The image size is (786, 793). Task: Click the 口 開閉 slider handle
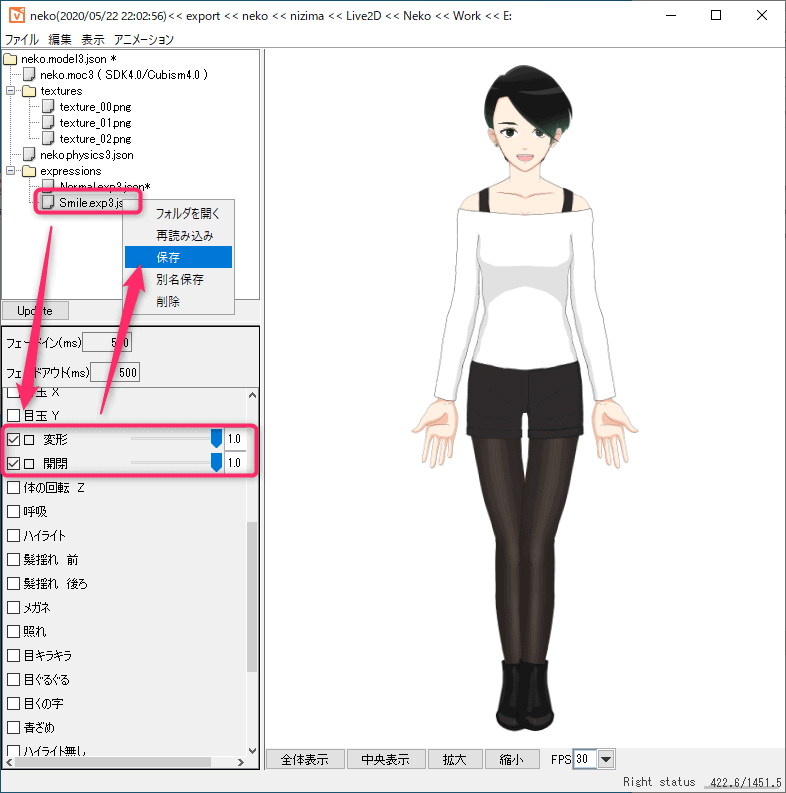click(x=215, y=463)
